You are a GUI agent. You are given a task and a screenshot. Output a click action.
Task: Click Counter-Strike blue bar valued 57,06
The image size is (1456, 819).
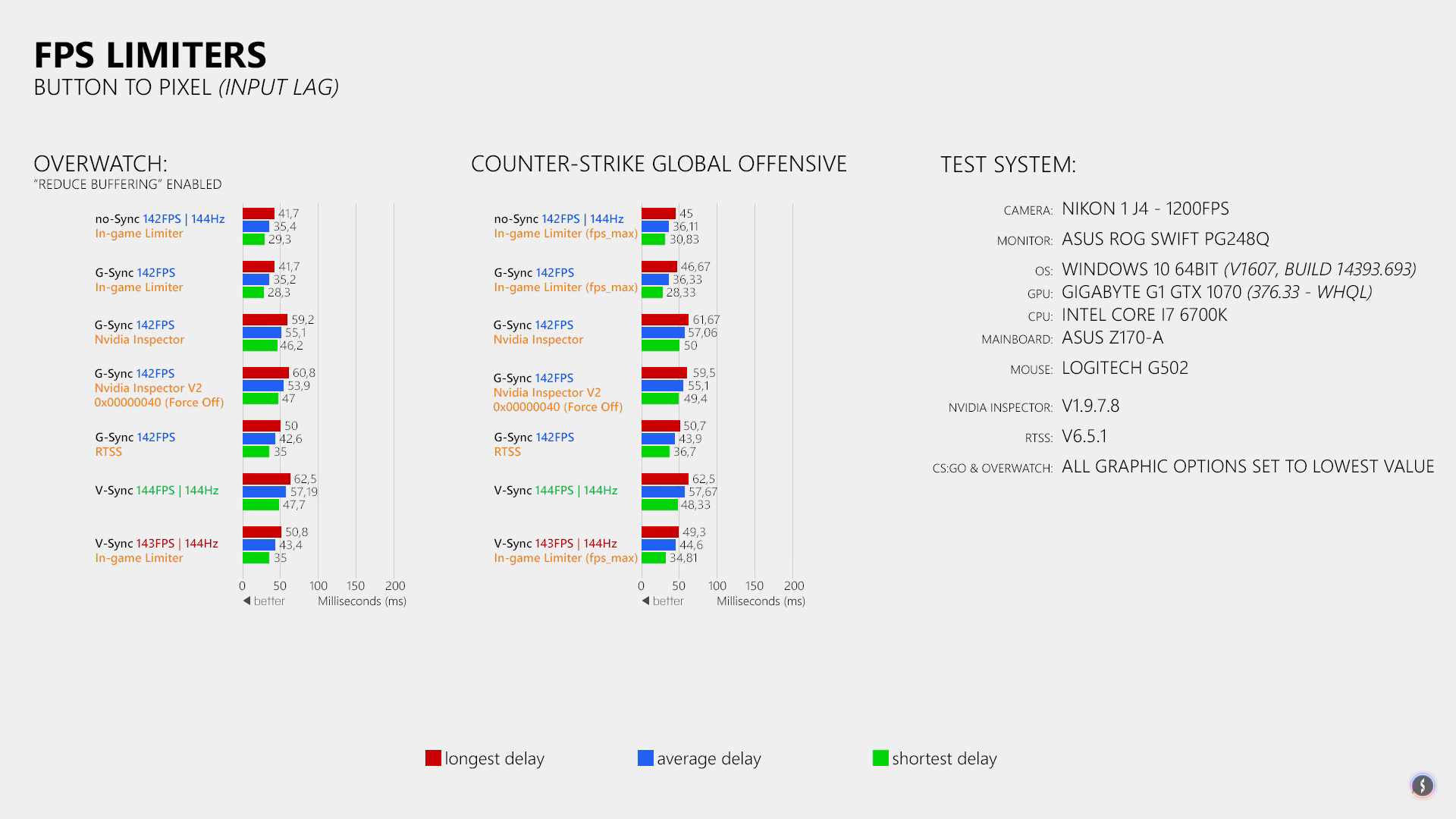coord(663,333)
